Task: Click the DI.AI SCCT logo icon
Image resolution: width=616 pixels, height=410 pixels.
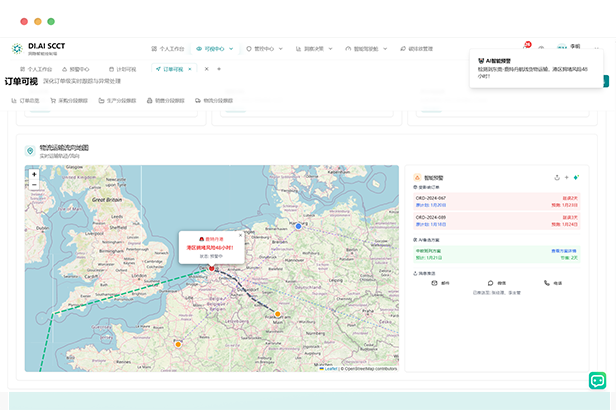Action: [x=17, y=48]
